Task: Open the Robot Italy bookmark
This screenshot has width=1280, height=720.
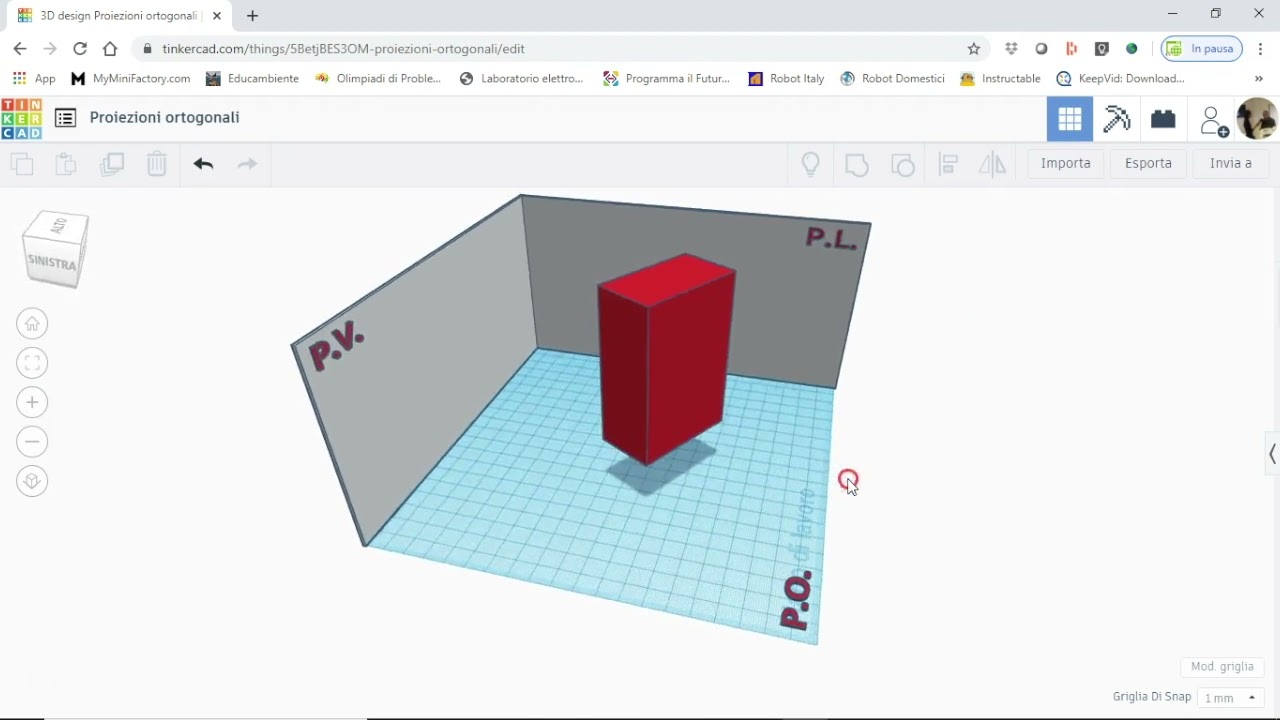Action: click(786, 78)
